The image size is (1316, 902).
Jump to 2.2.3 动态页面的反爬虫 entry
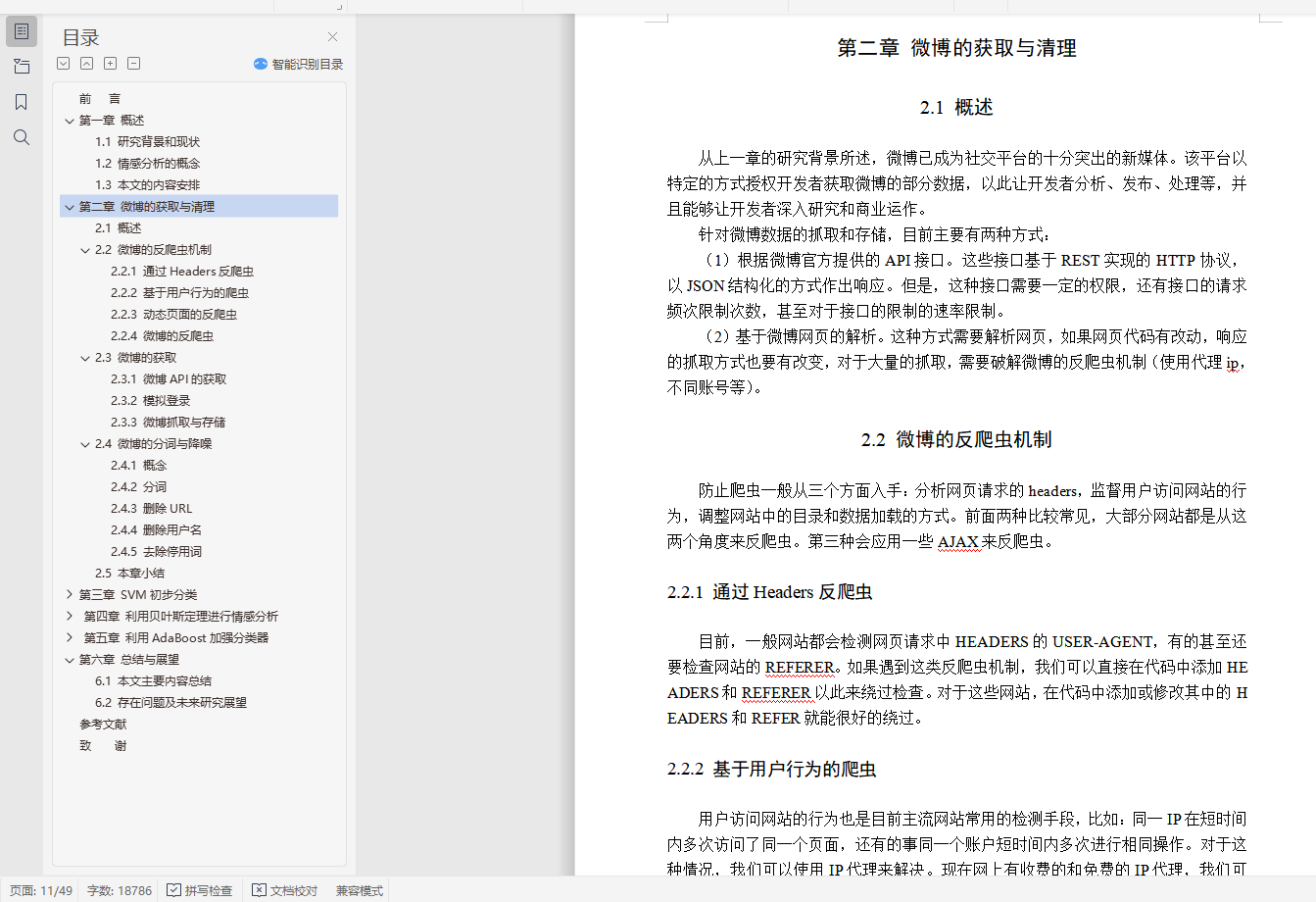click(173, 315)
